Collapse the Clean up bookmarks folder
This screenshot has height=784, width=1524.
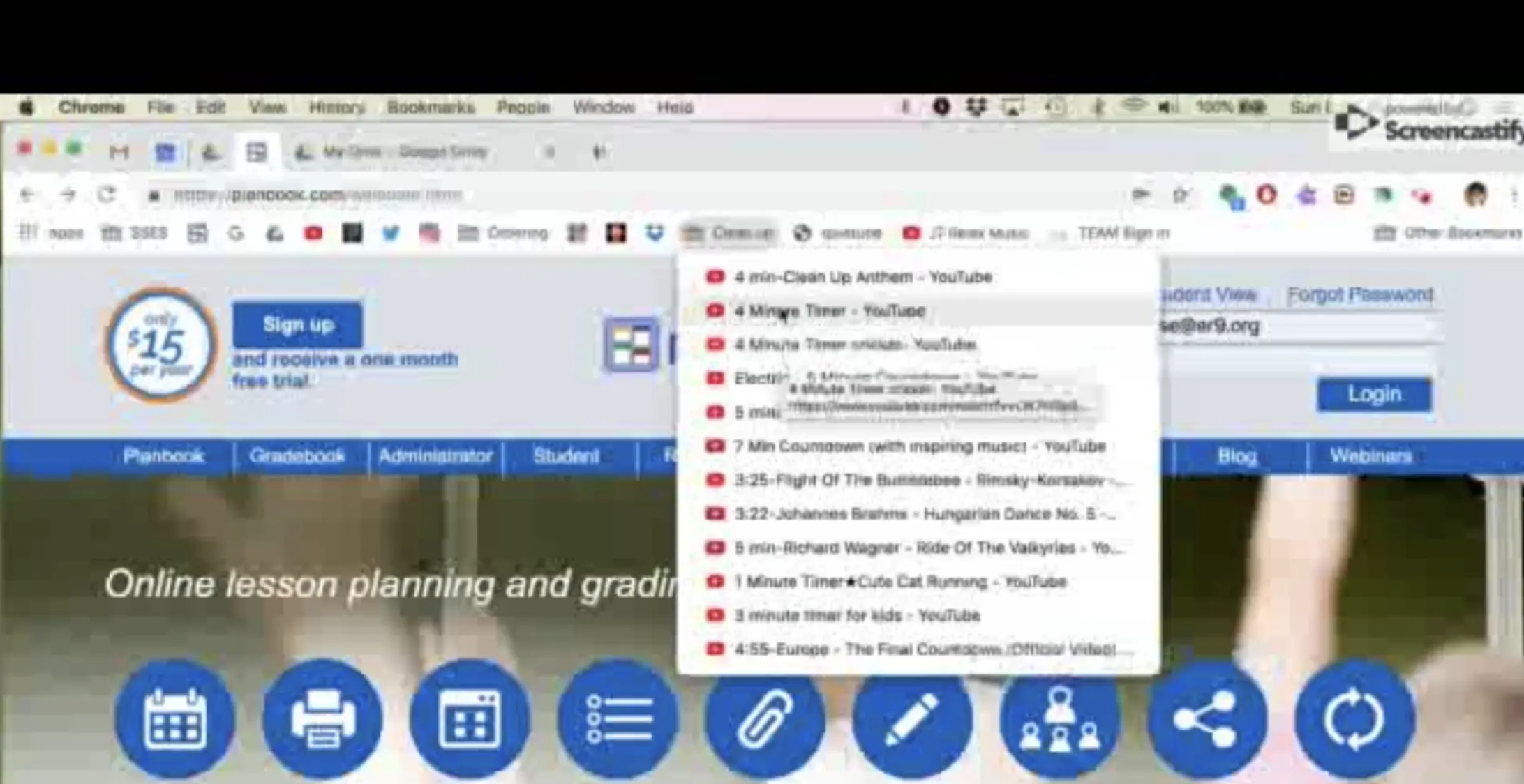tap(729, 233)
